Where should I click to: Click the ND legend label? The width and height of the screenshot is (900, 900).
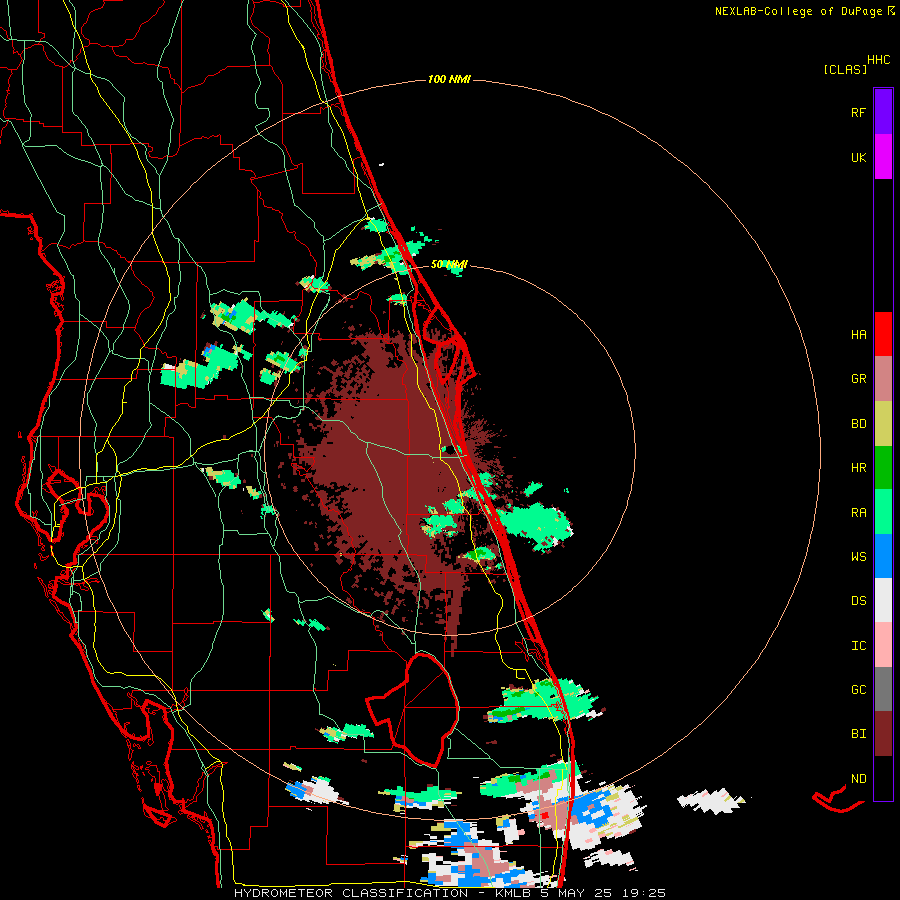(x=858, y=779)
